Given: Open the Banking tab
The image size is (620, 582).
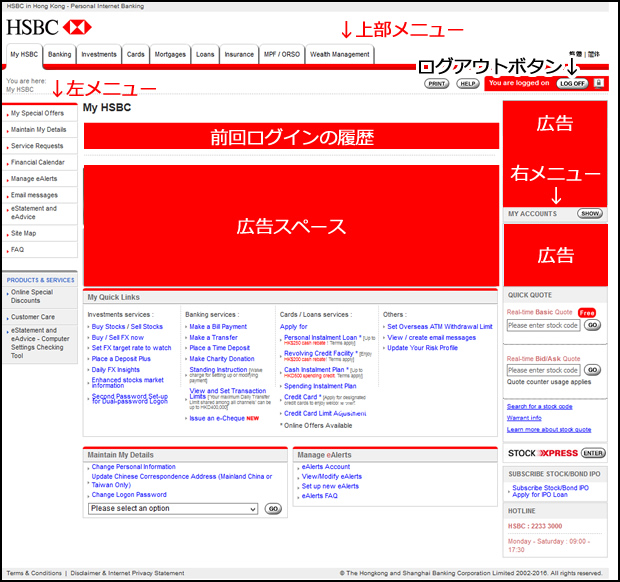Looking at the screenshot, I should (60, 54).
